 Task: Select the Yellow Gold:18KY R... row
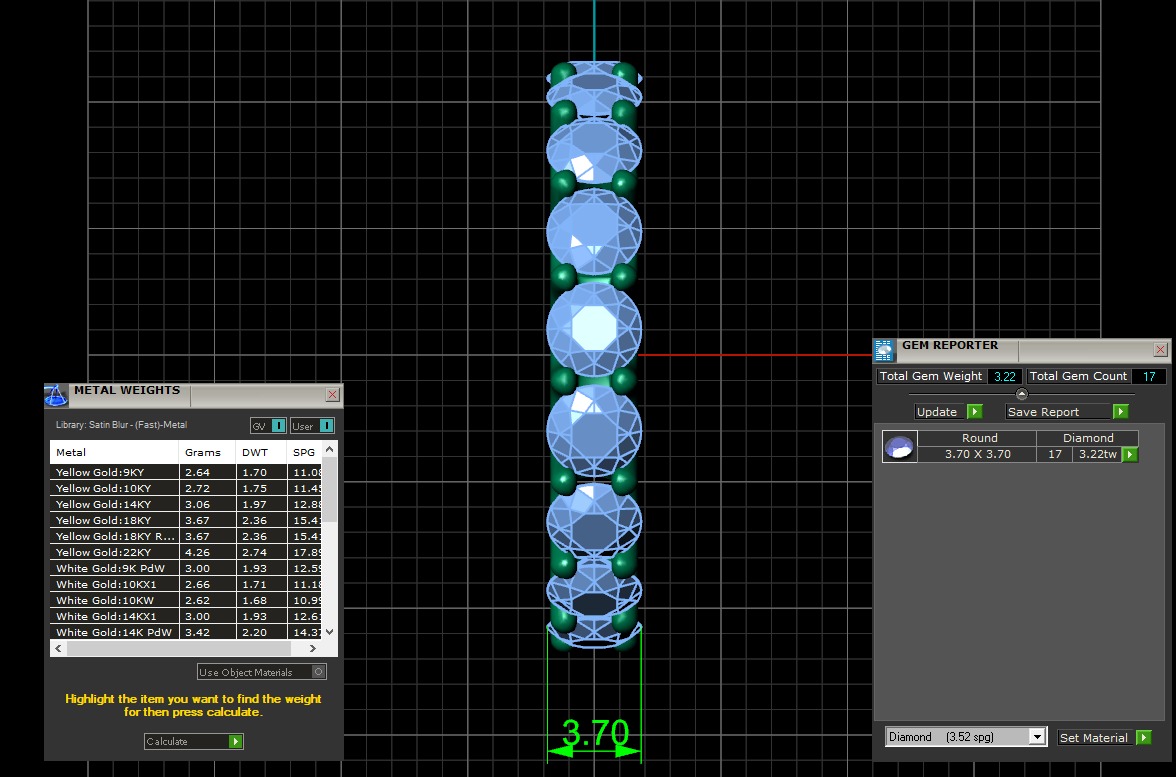click(186, 536)
